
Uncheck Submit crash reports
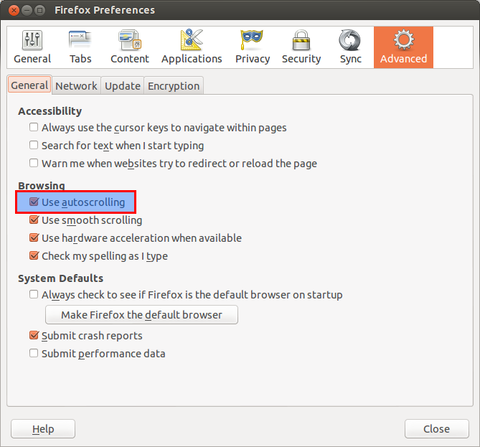(34, 335)
